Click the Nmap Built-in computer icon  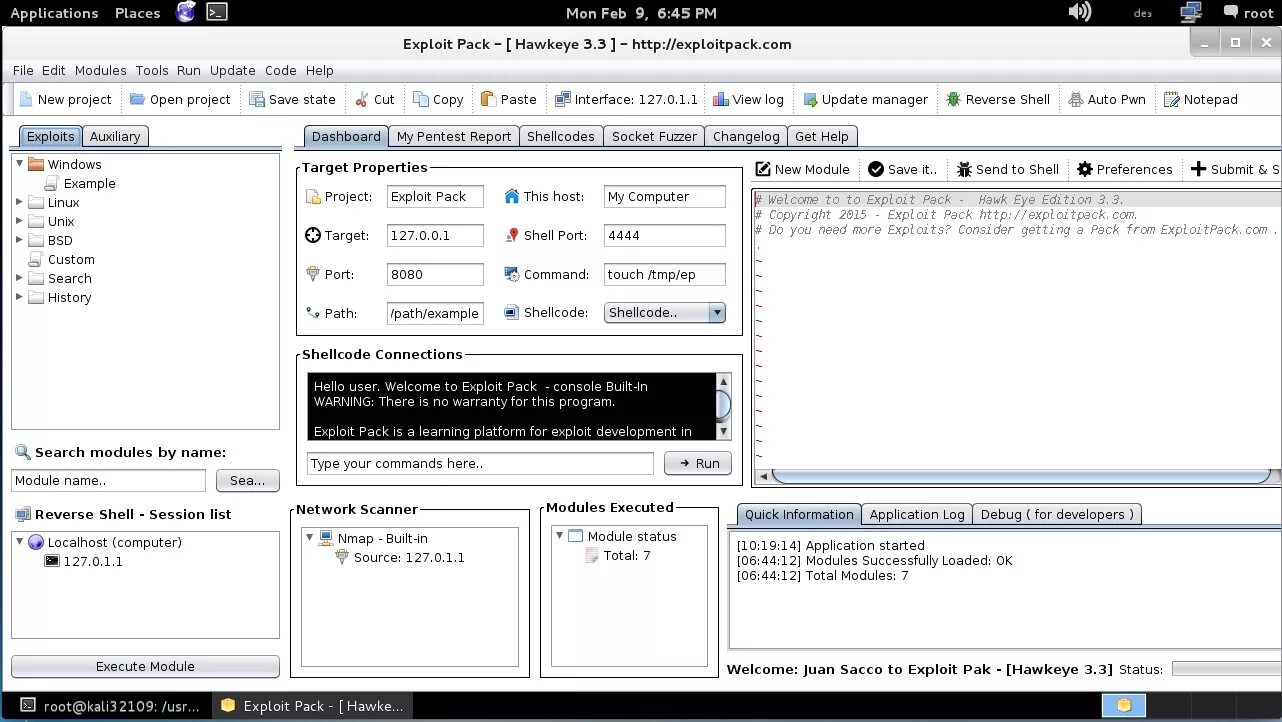click(325, 538)
